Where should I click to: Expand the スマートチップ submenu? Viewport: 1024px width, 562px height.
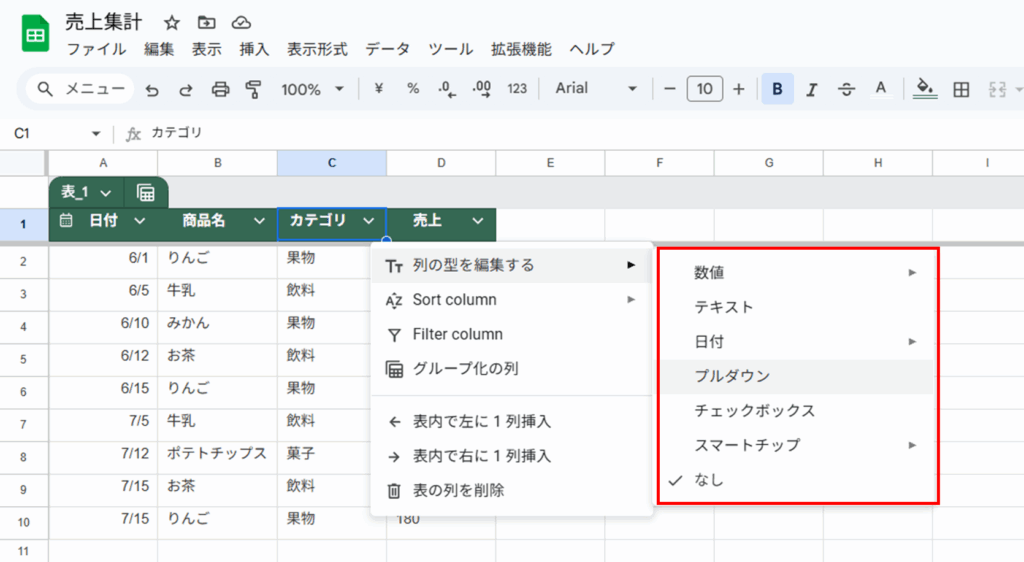click(x=798, y=445)
